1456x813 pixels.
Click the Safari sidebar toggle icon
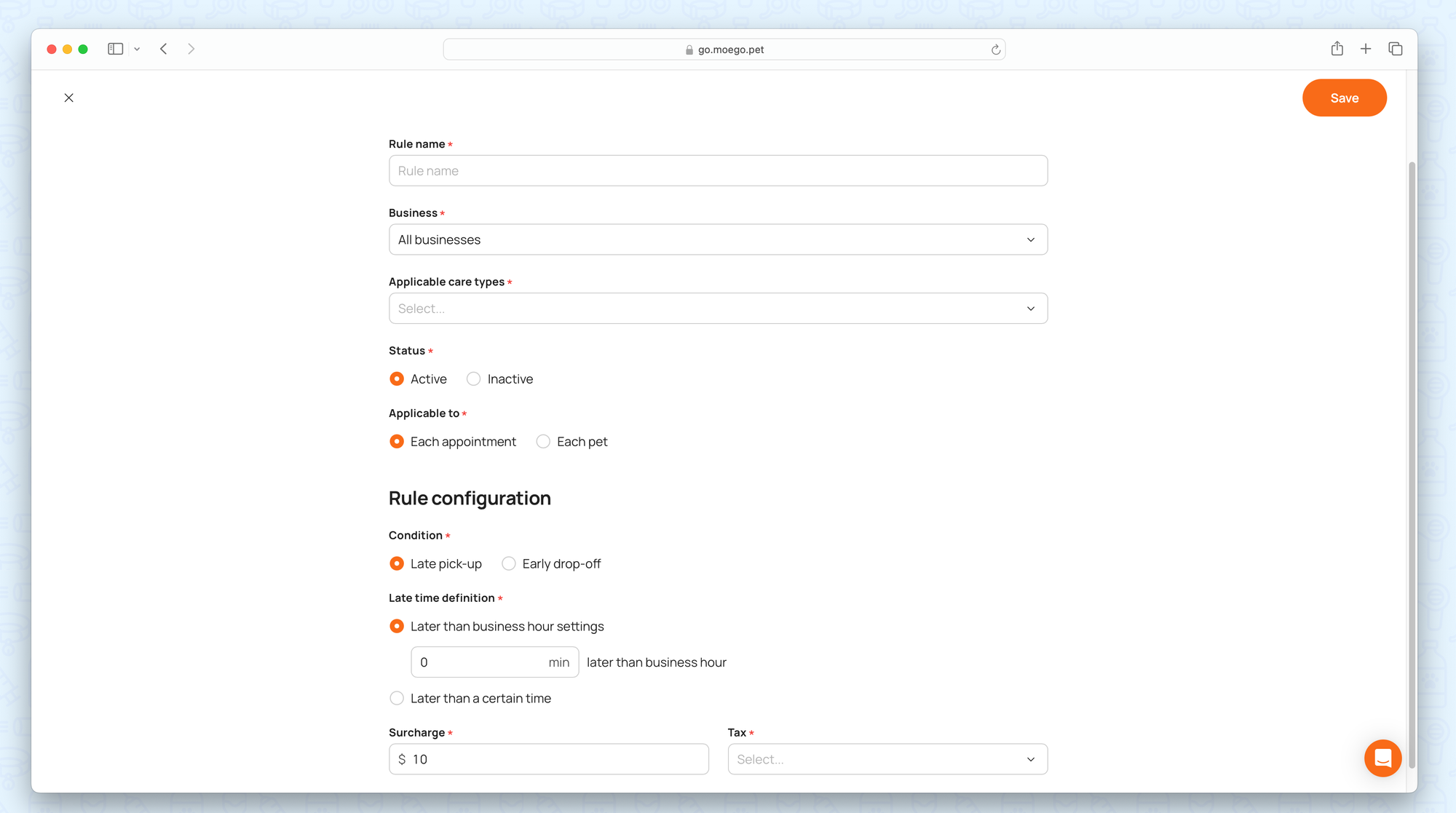coord(115,49)
